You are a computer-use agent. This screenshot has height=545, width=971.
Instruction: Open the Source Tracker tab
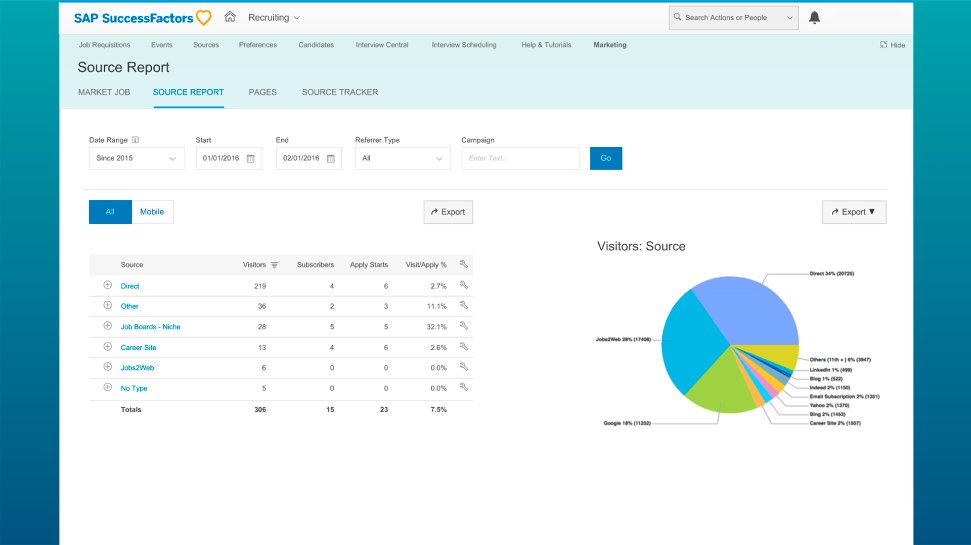click(340, 92)
